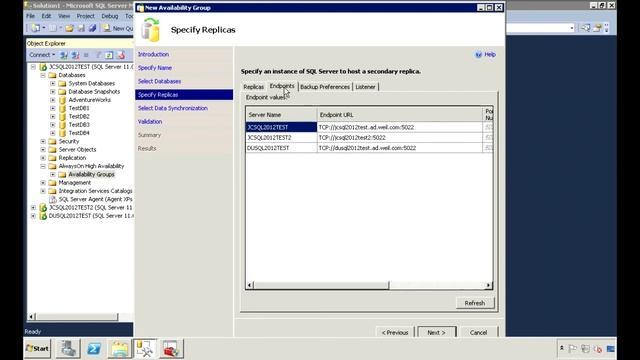Expand the DUSQL2012TEST server node

coord(33,216)
